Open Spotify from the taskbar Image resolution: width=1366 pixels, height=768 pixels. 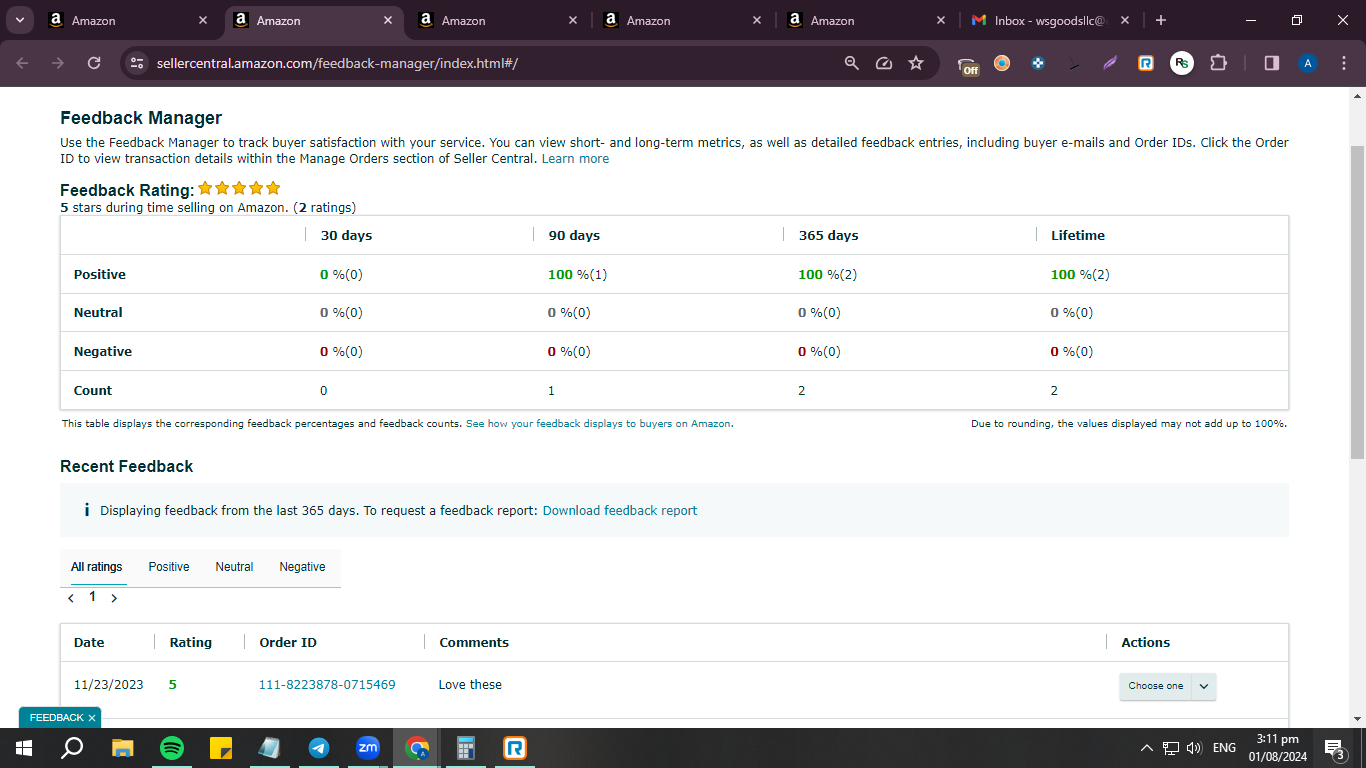point(172,748)
